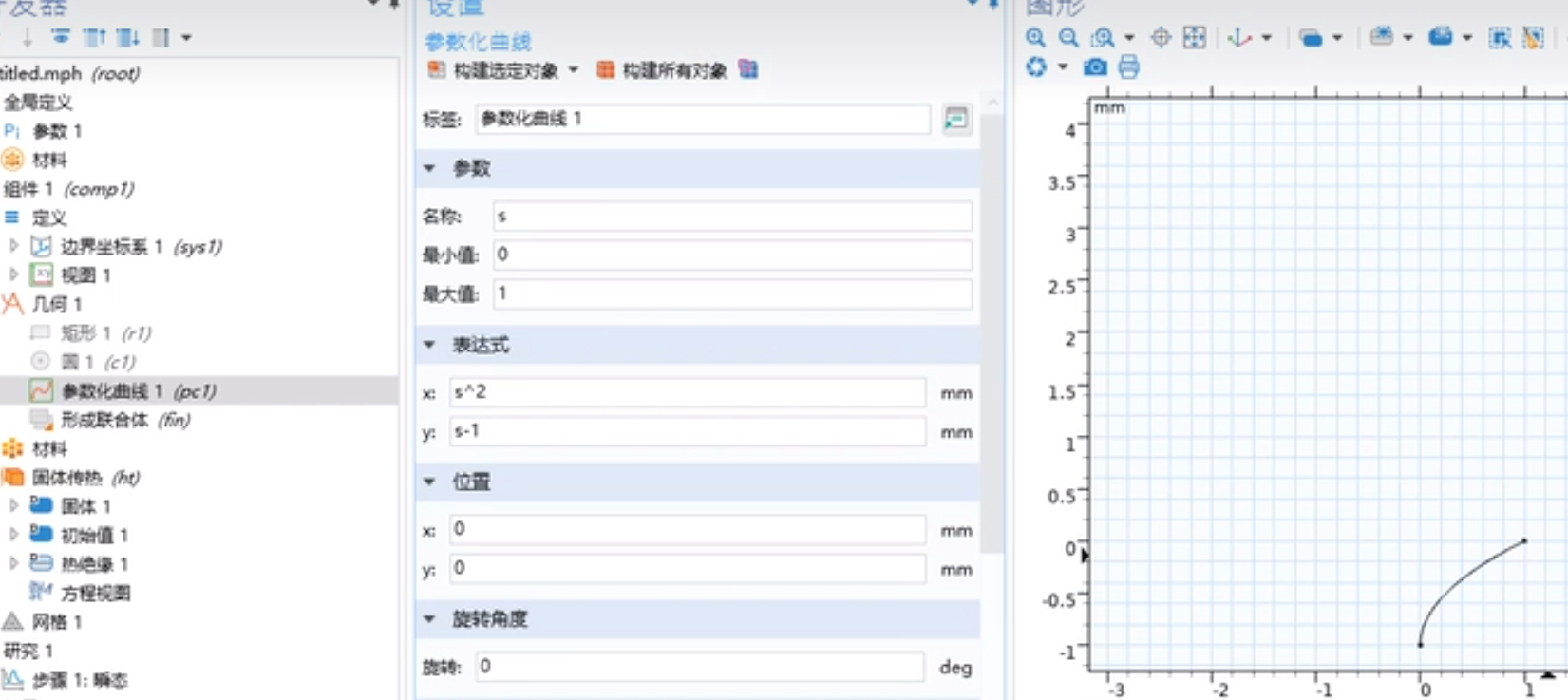
Task: Take a snapshot with the camera icon
Action: 1095,67
